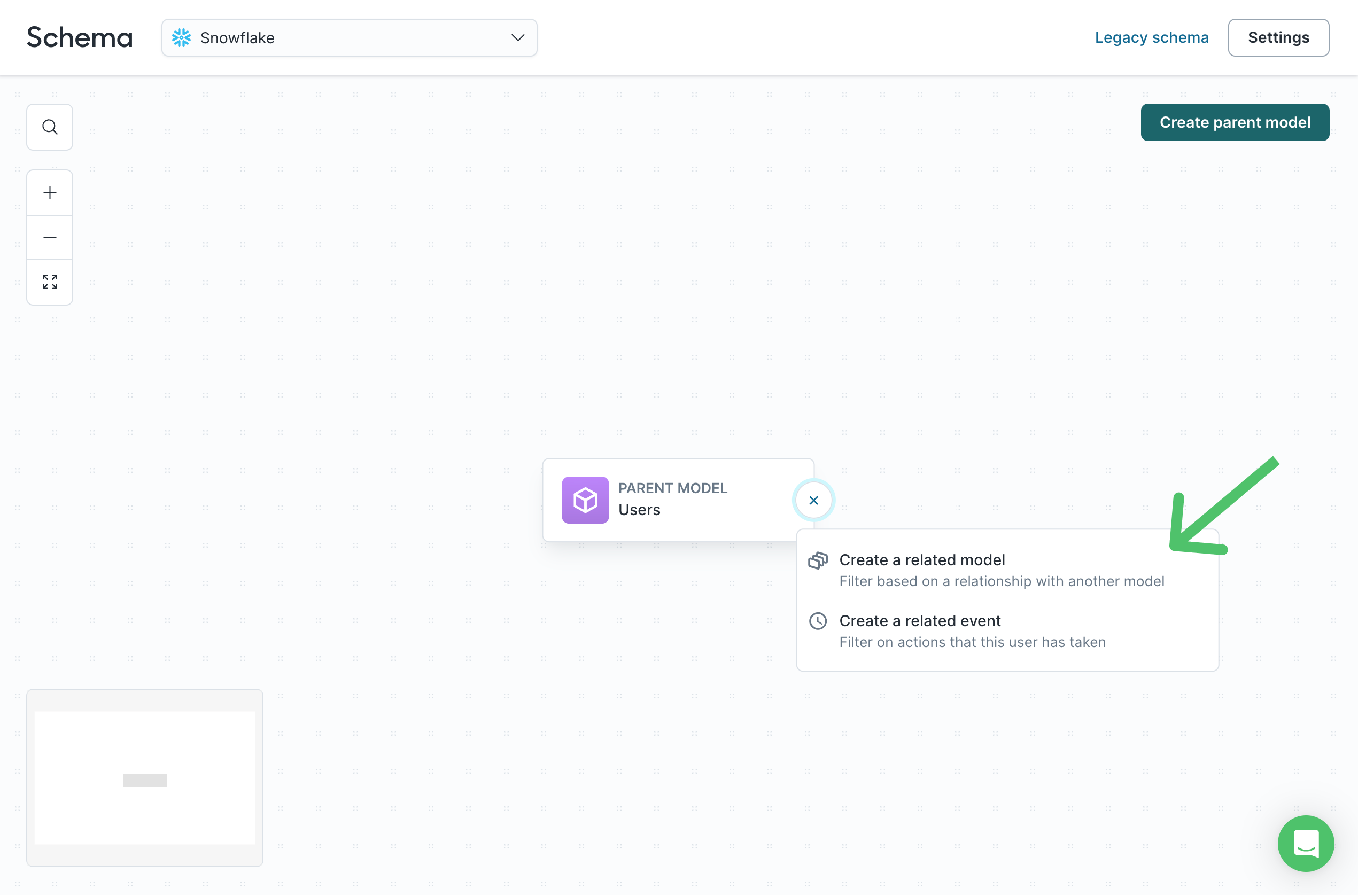Click the search magnifier icon
This screenshot has width=1358, height=896.
pos(50,127)
